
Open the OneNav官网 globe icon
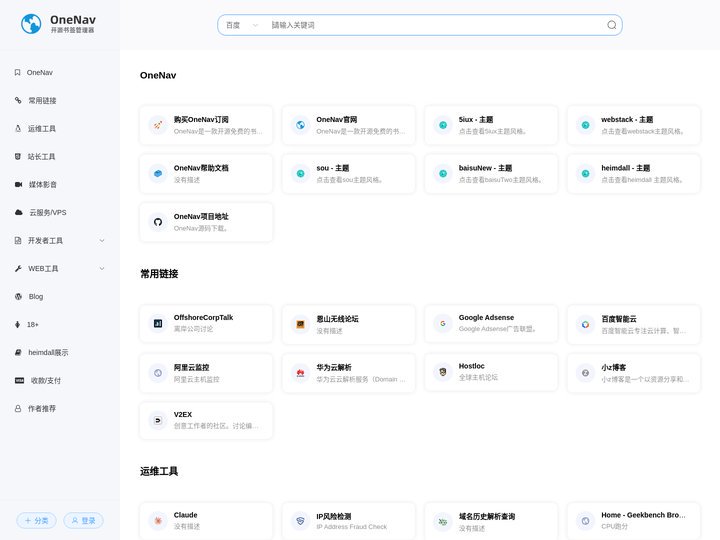coord(300,125)
